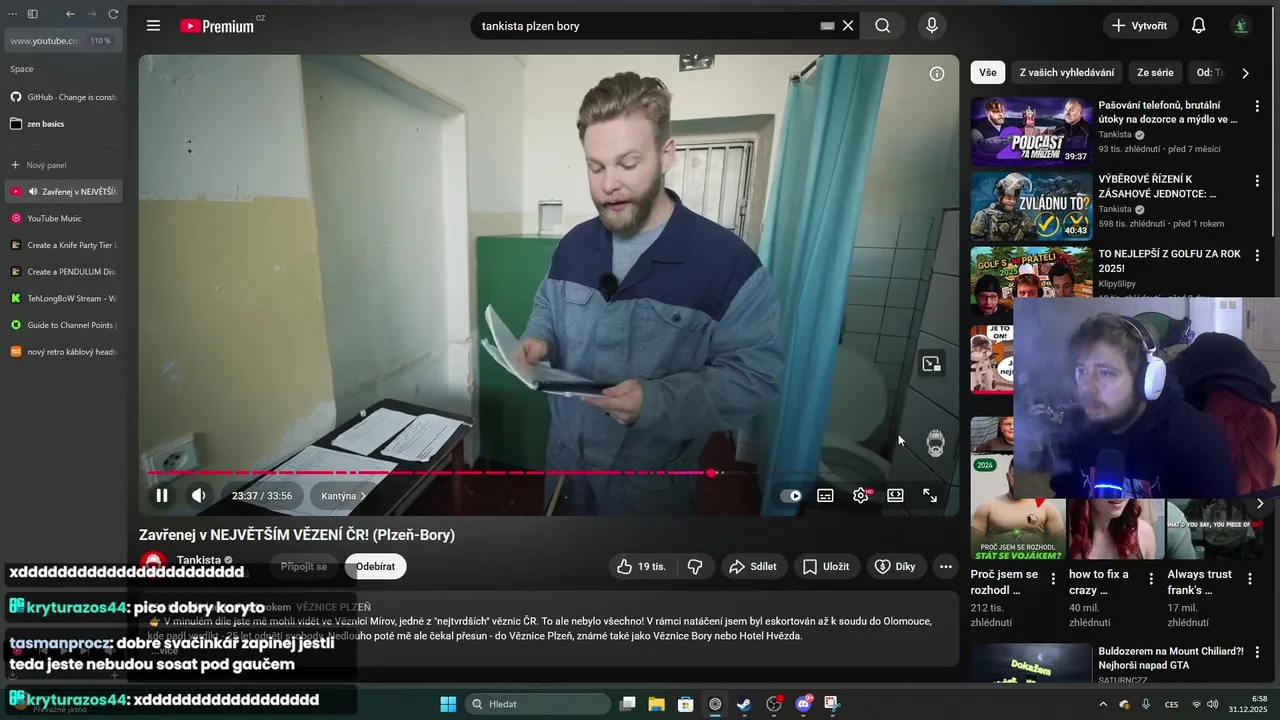Pause the video
The width and height of the screenshot is (1280, 720).
(x=162, y=495)
